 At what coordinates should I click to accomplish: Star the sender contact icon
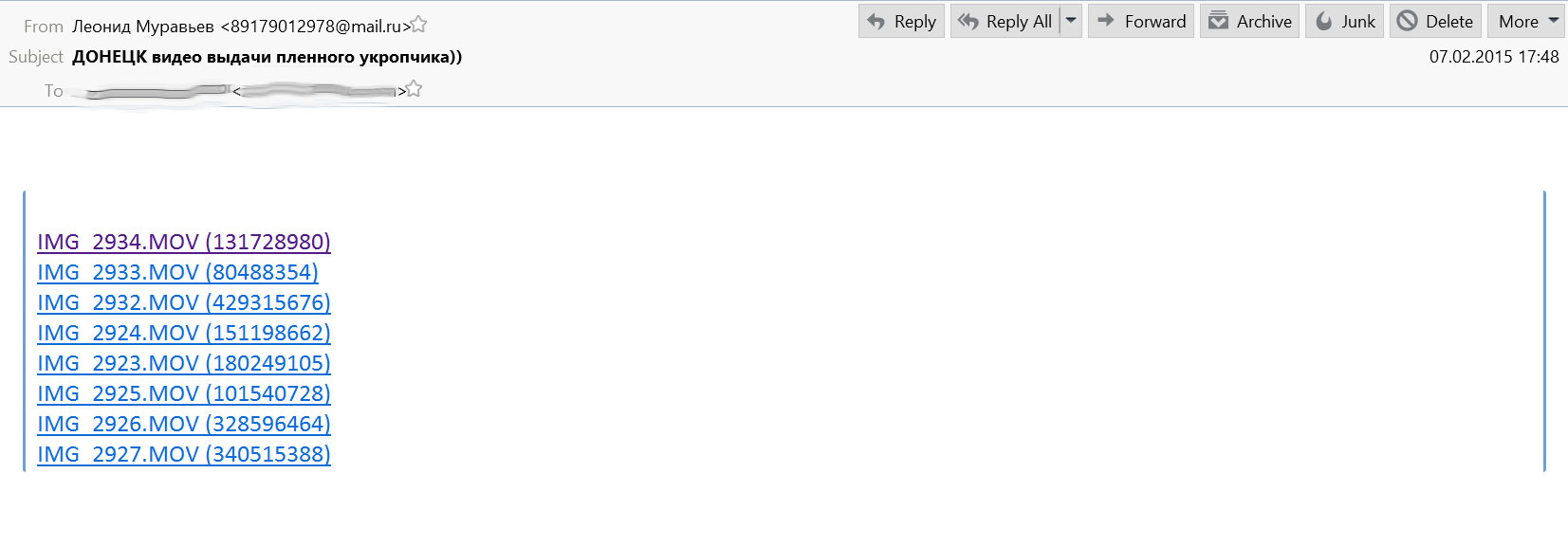pos(418,25)
